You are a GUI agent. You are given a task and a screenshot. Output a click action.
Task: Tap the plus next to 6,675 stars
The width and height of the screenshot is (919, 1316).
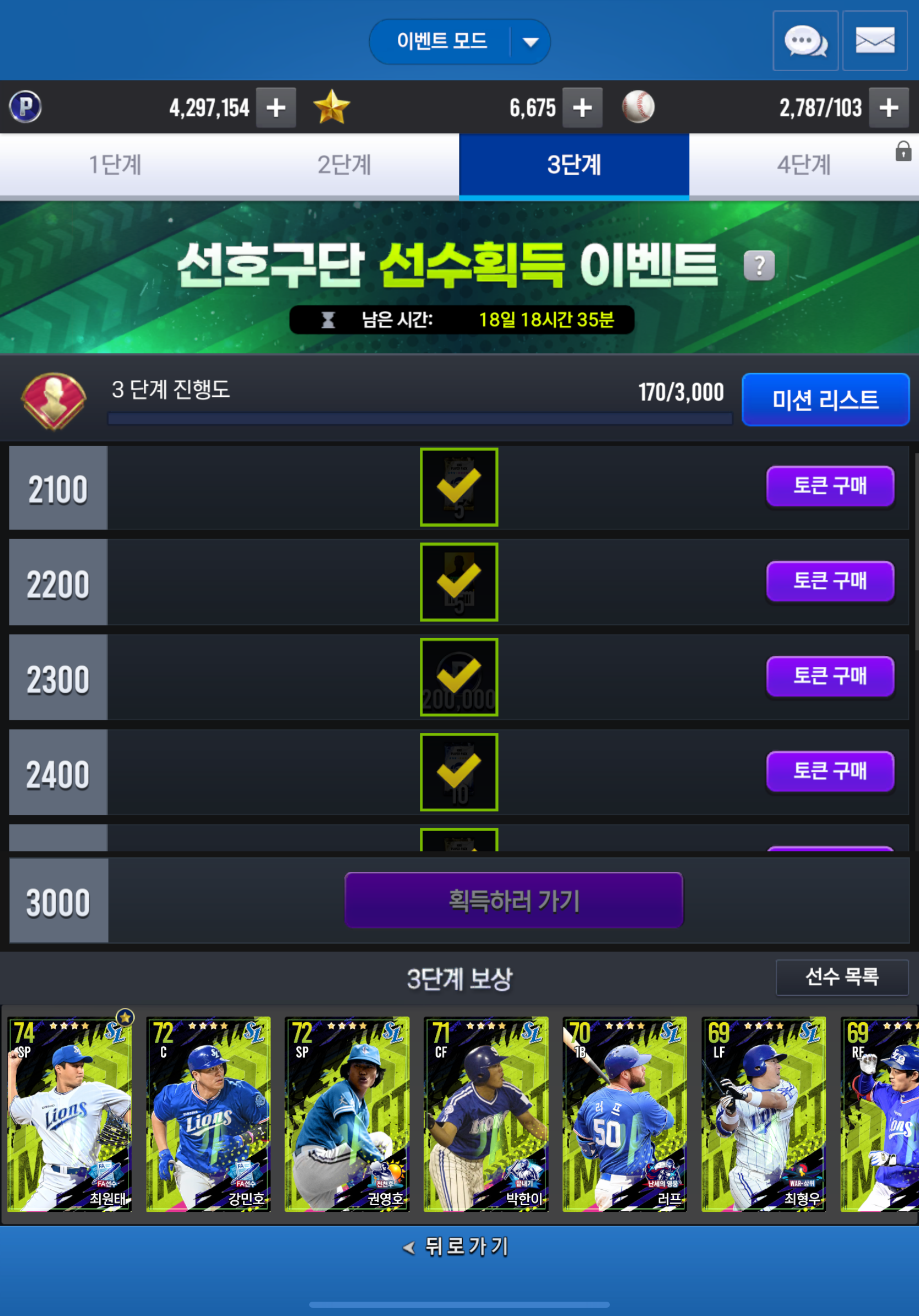pos(582,107)
